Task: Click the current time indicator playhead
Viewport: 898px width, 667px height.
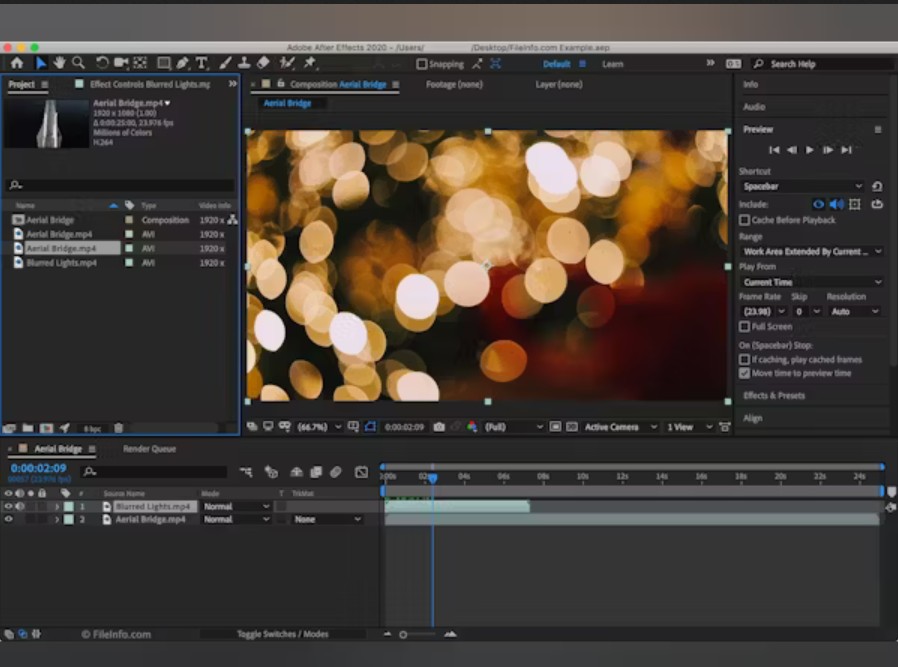Action: (x=433, y=477)
